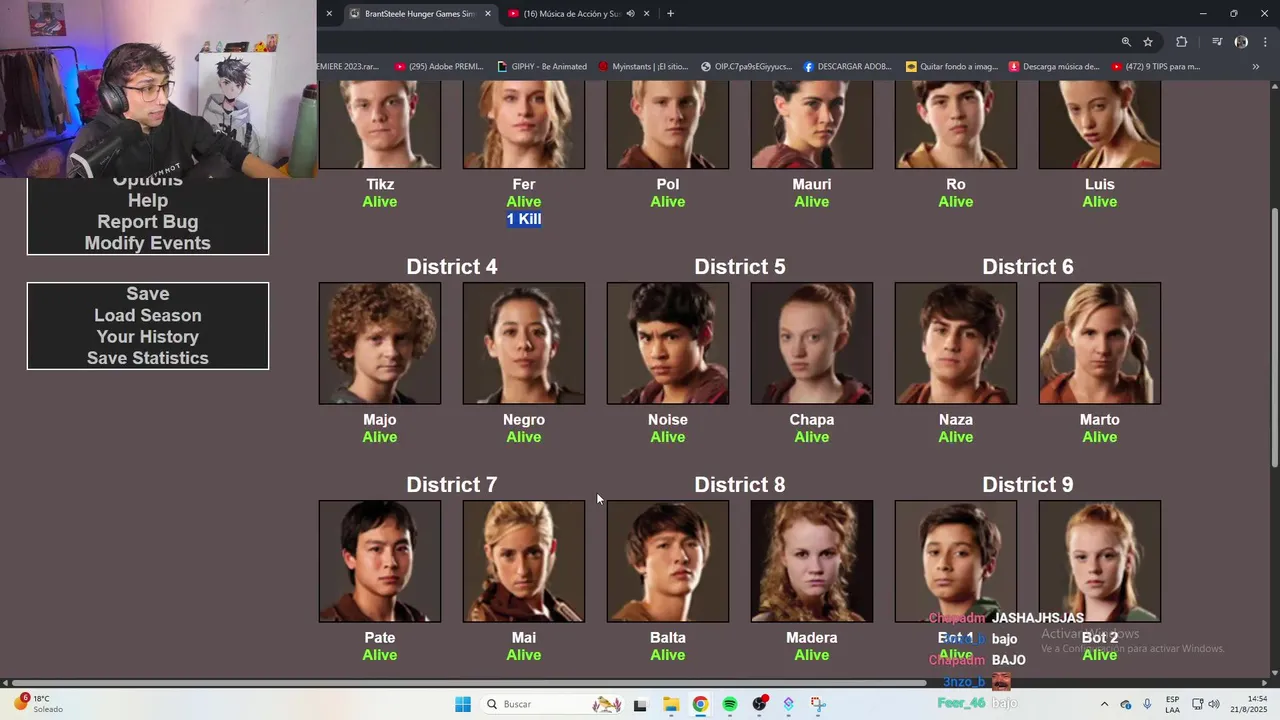Bookmark this page with the star icon
Image resolution: width=1280 pixels, height=720 pixels.
[1148, 42]
